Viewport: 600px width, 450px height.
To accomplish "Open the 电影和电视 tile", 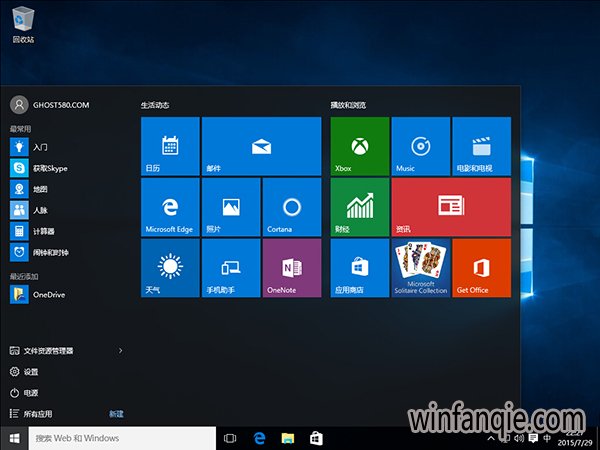I will (x=481, y=146).
